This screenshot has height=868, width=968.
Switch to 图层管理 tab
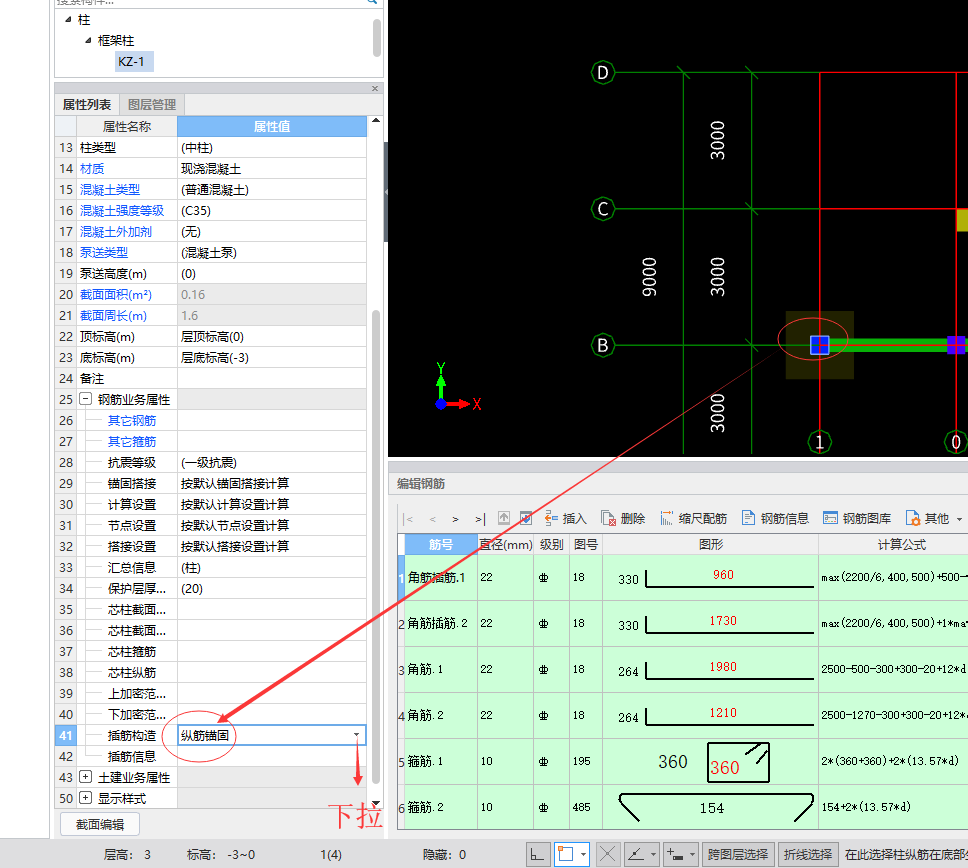pyautogui.click(x=152, y=104)
